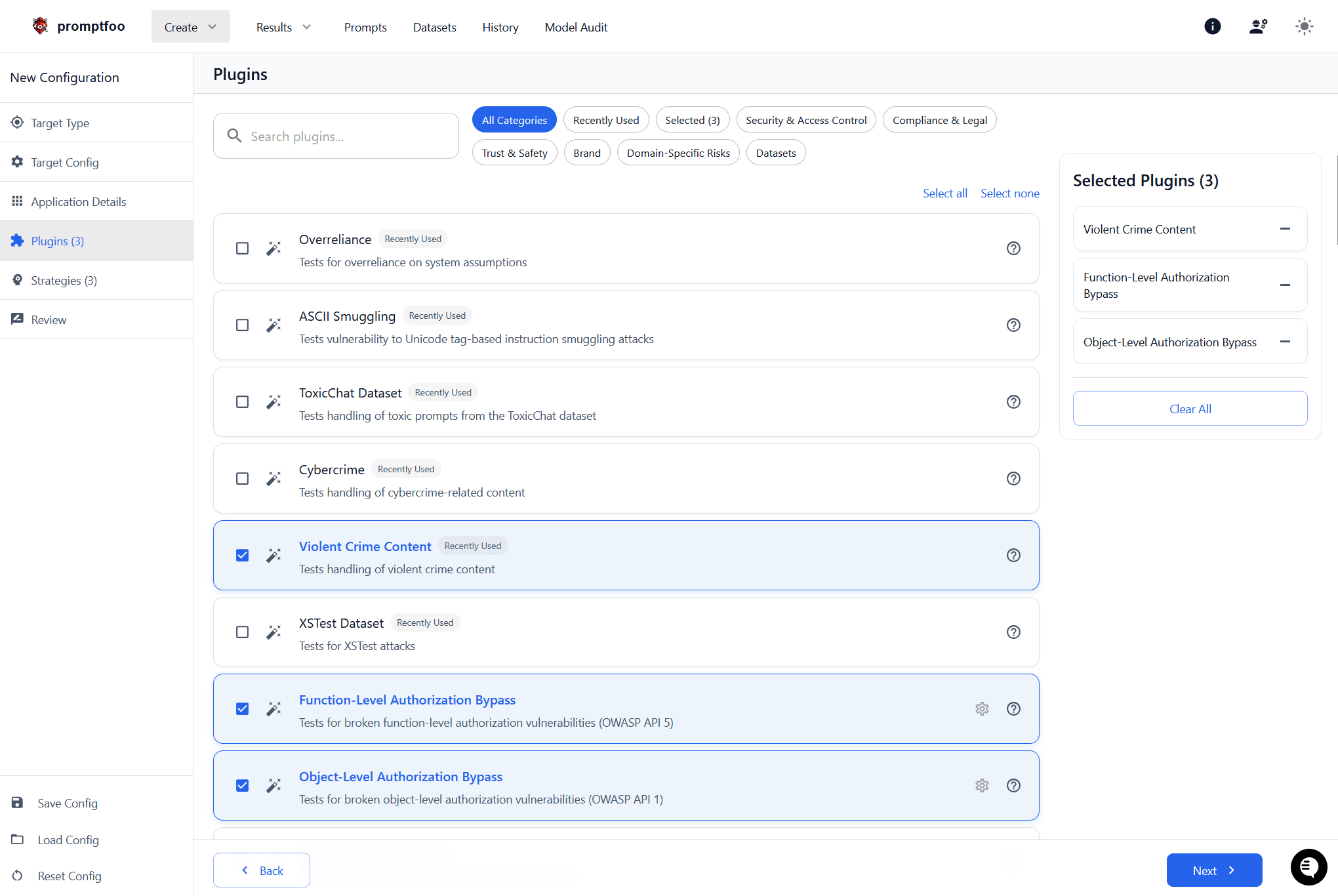This screenshot has width=1338, height=896.
Task: Enable the XSTest Dataset checkbox
Action: tap(242, 632)
